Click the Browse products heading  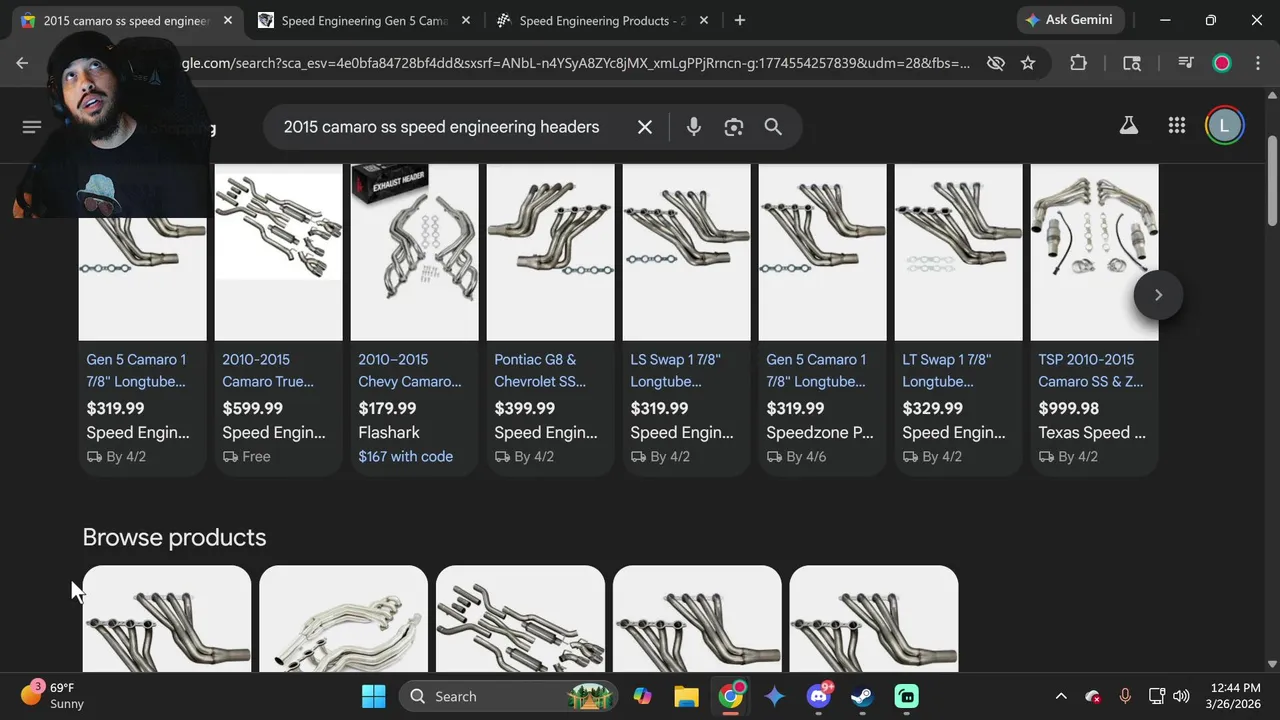pos(174,537)
